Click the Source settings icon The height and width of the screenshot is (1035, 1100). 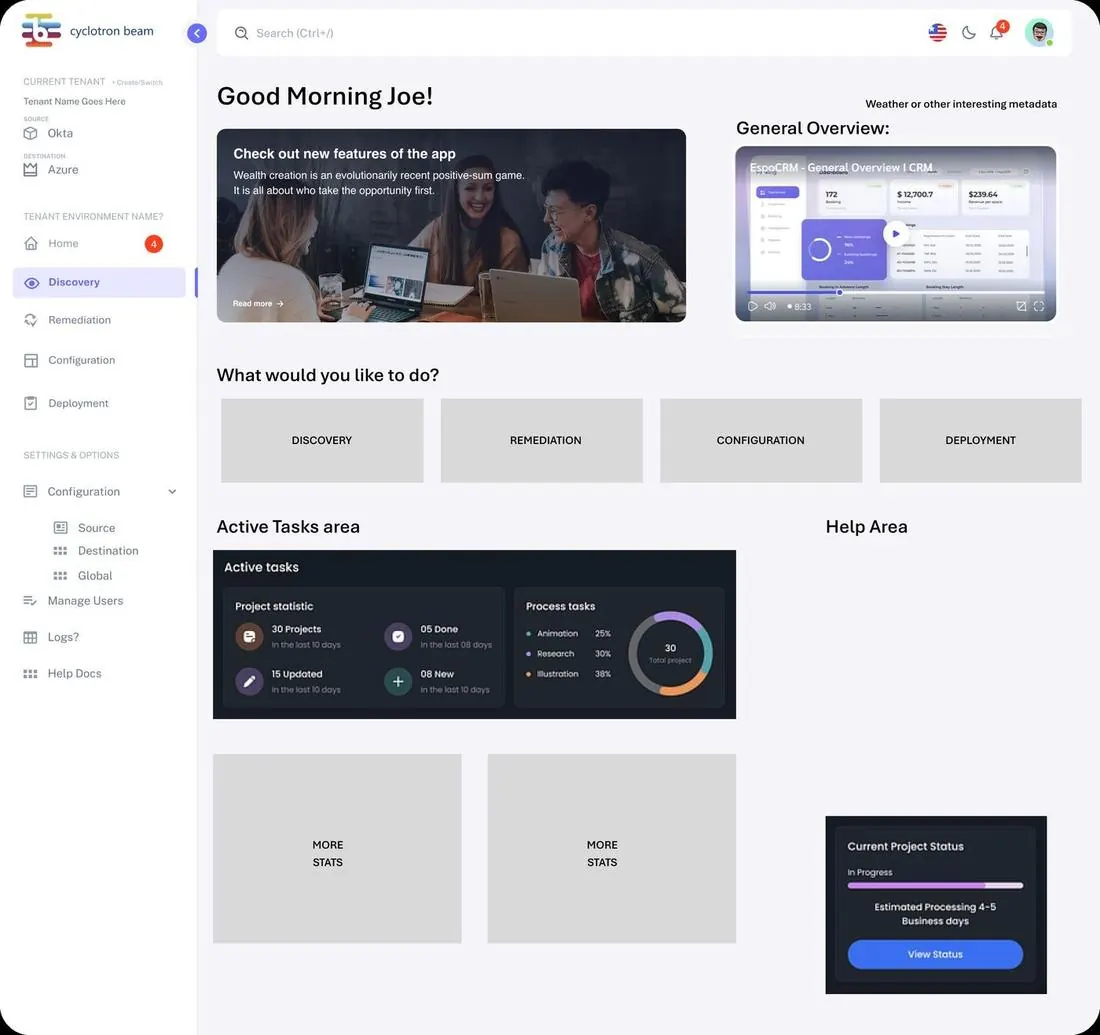(x=60, y=528)
